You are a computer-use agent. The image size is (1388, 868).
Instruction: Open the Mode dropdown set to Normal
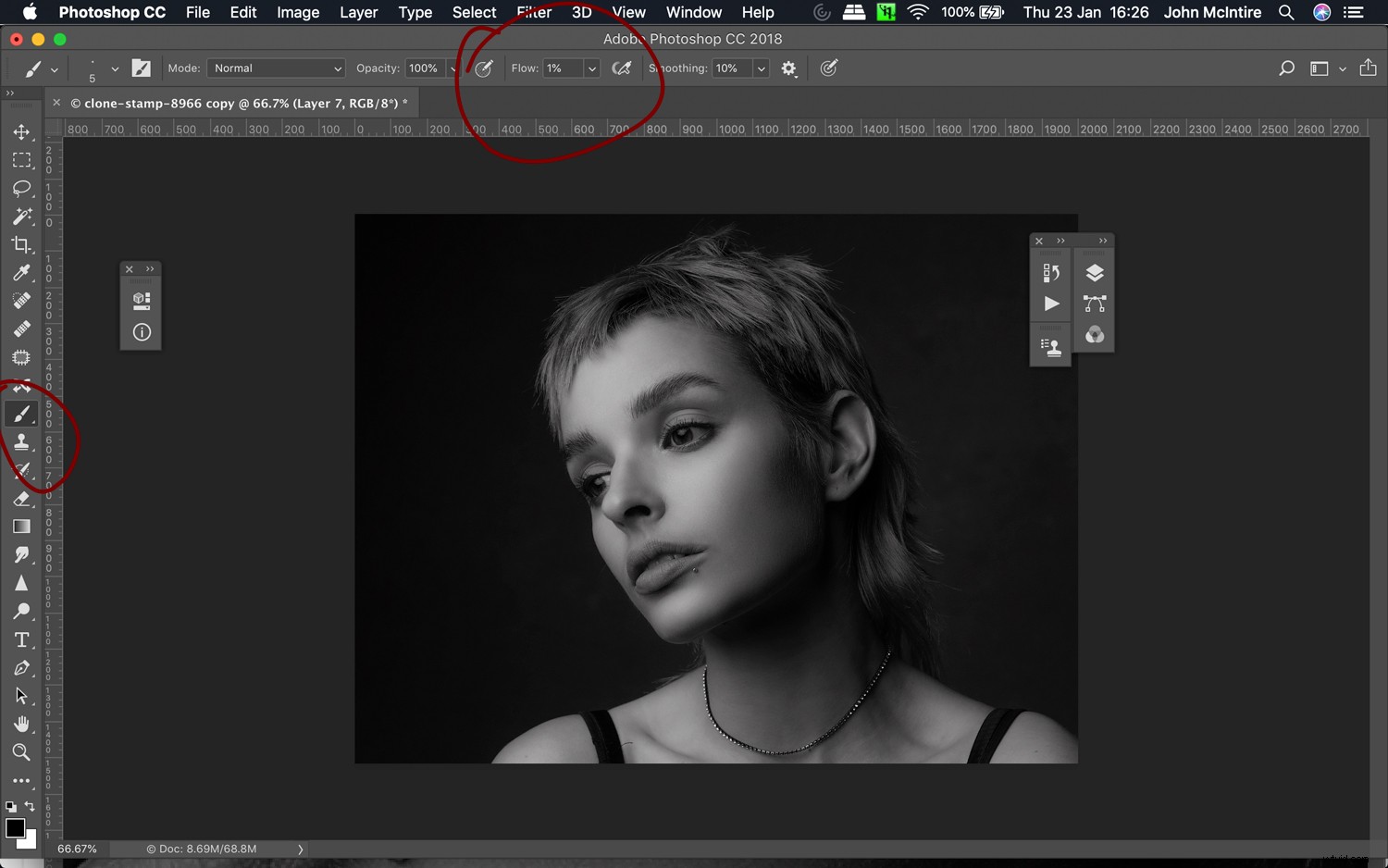pos(276,68)
